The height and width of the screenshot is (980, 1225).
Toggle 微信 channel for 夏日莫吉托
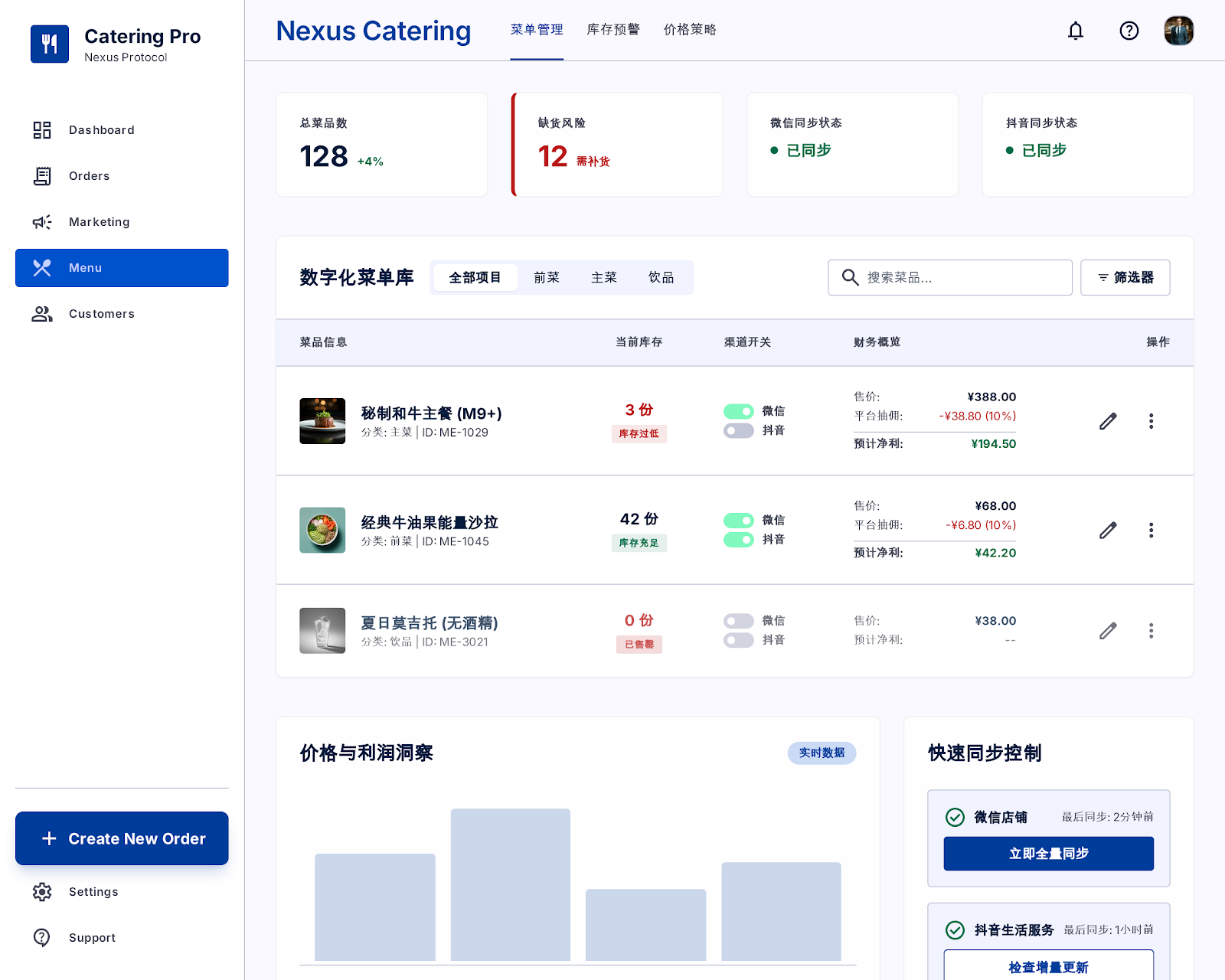coord(739,621)
